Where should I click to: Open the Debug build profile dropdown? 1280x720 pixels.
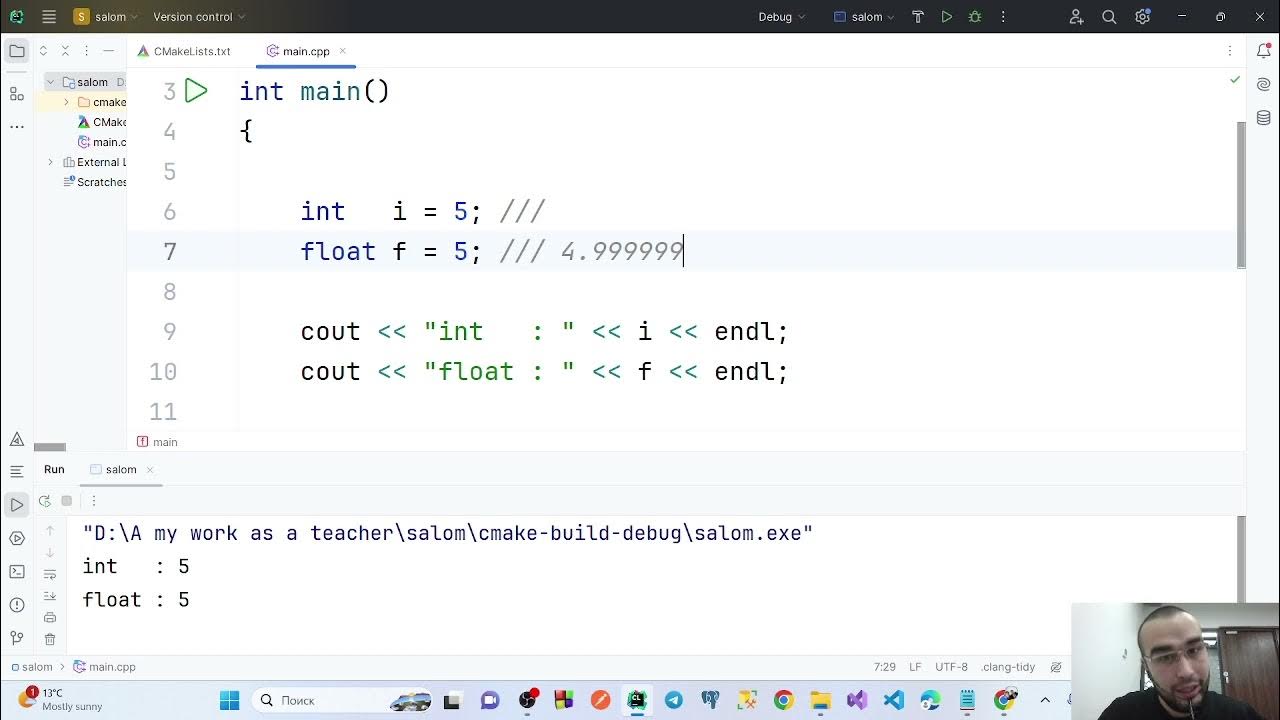point(782,17)
